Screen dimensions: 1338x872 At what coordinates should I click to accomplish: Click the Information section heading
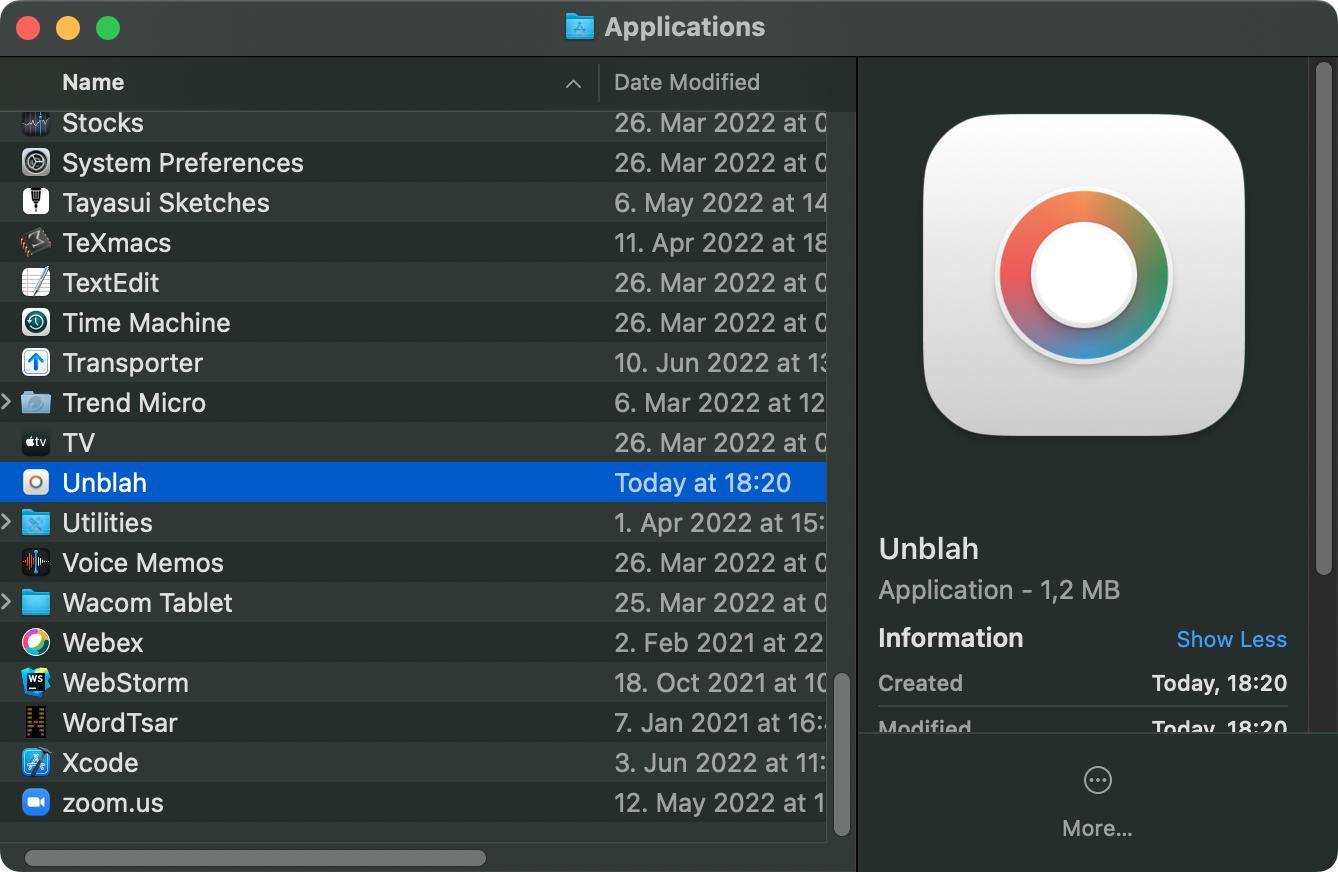[950, 638]
